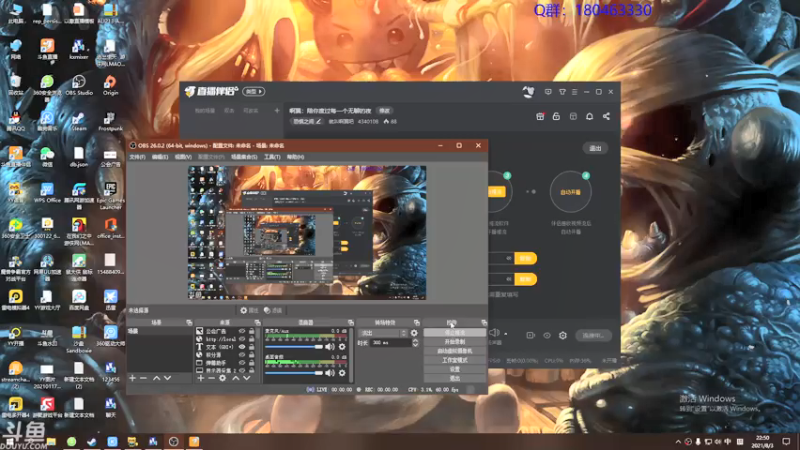This screenshot has width=800, height=450.
Task: Add a new scene with plus icon
Action: [133, 378]
